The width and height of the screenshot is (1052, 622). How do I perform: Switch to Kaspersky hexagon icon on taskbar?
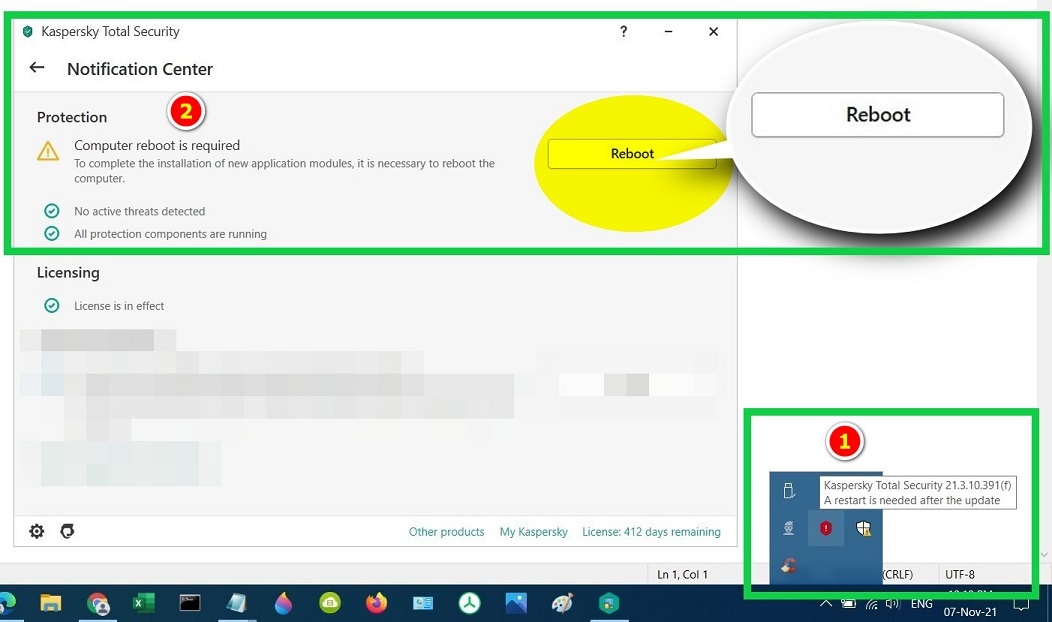(x=609, y=603)
